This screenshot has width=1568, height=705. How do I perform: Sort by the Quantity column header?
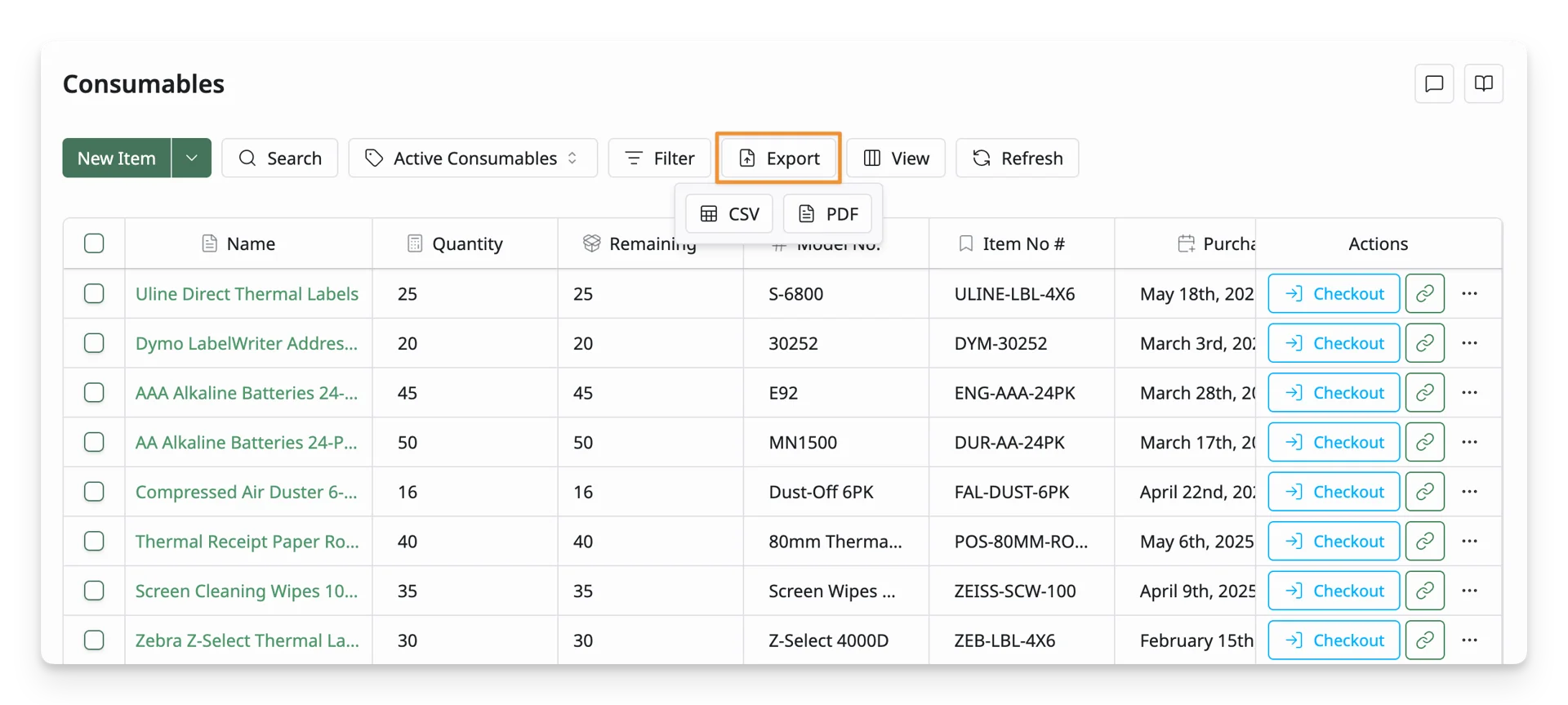tap(465, 243)
